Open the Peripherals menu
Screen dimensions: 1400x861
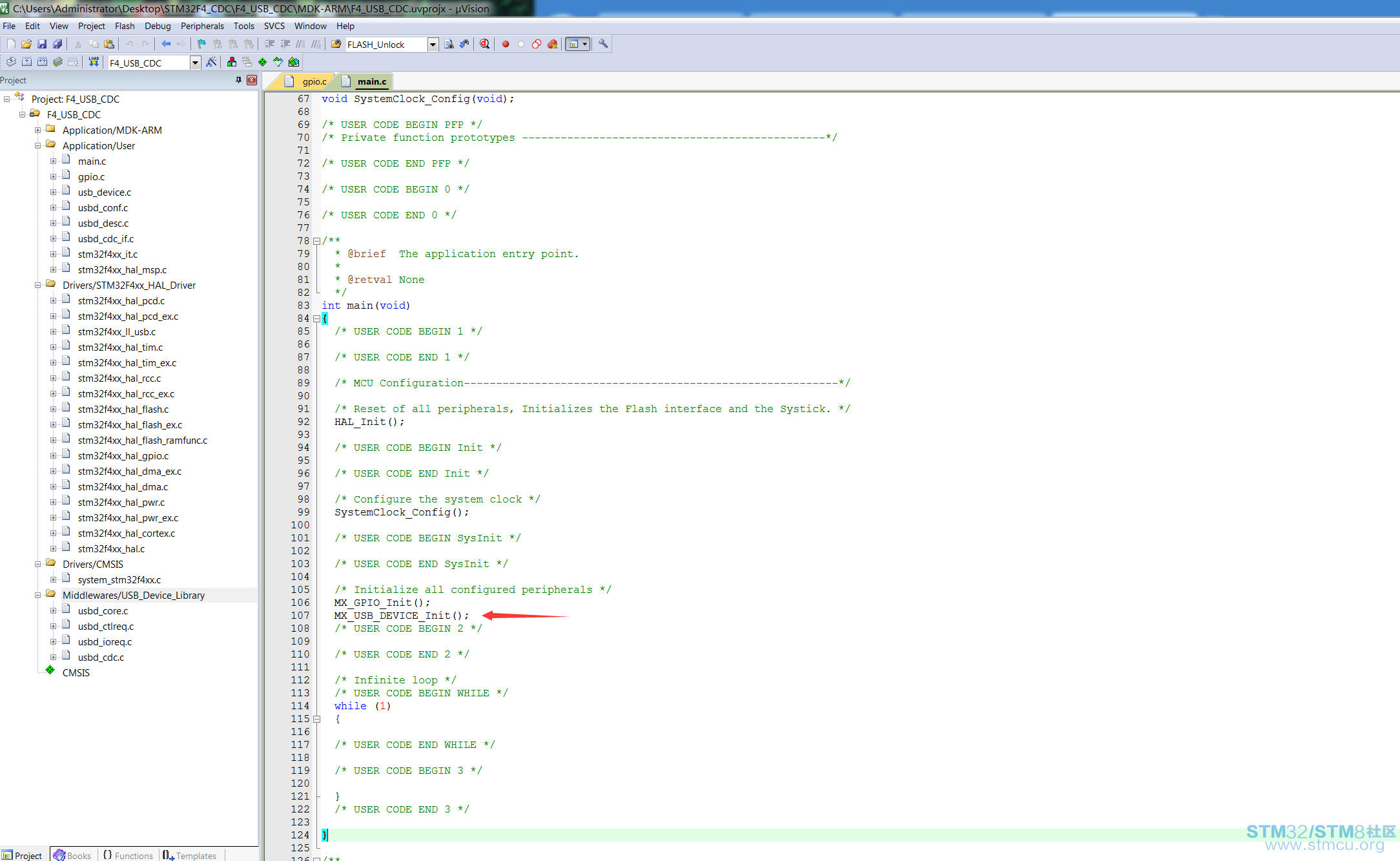click(x=202, y=26)
